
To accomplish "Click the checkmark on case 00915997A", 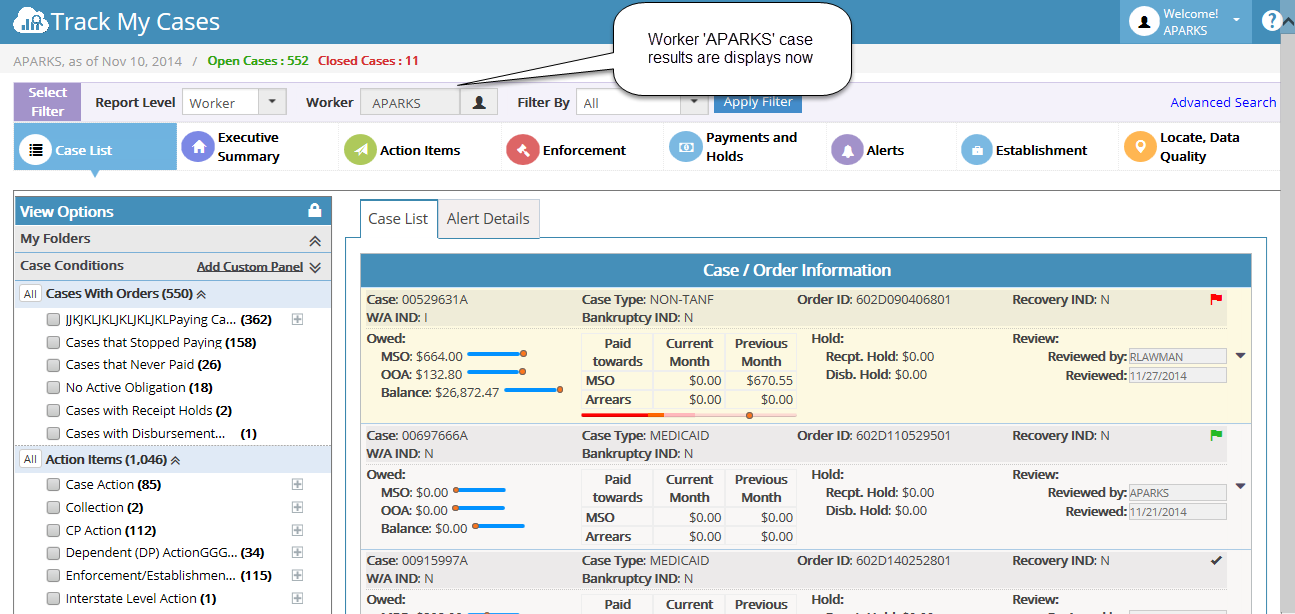I will pyautogui.click(x=1216, y=561).
